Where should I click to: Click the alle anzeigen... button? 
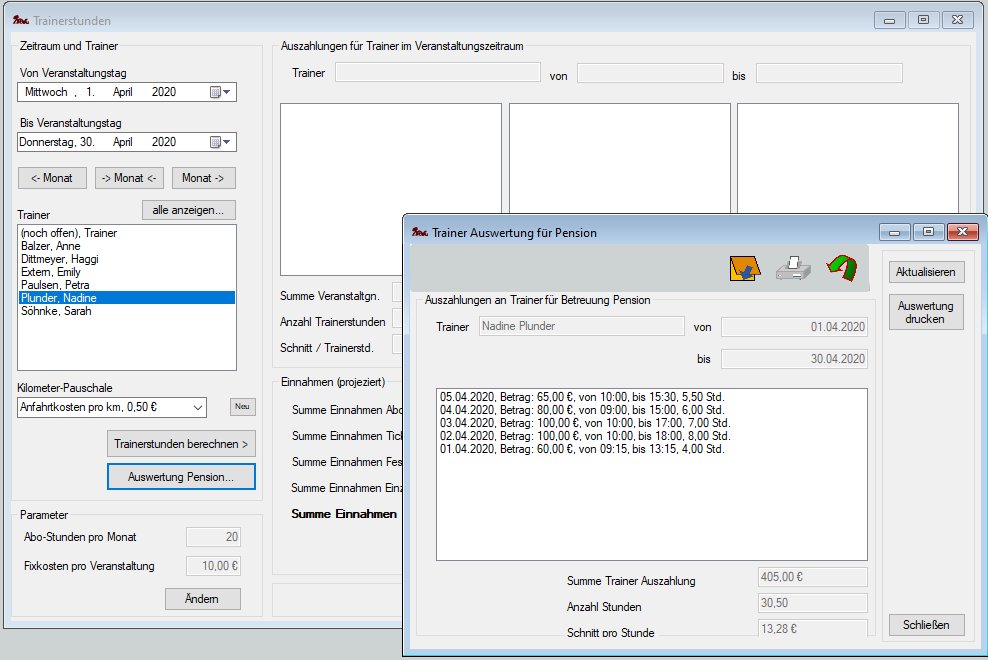[188, 210]
